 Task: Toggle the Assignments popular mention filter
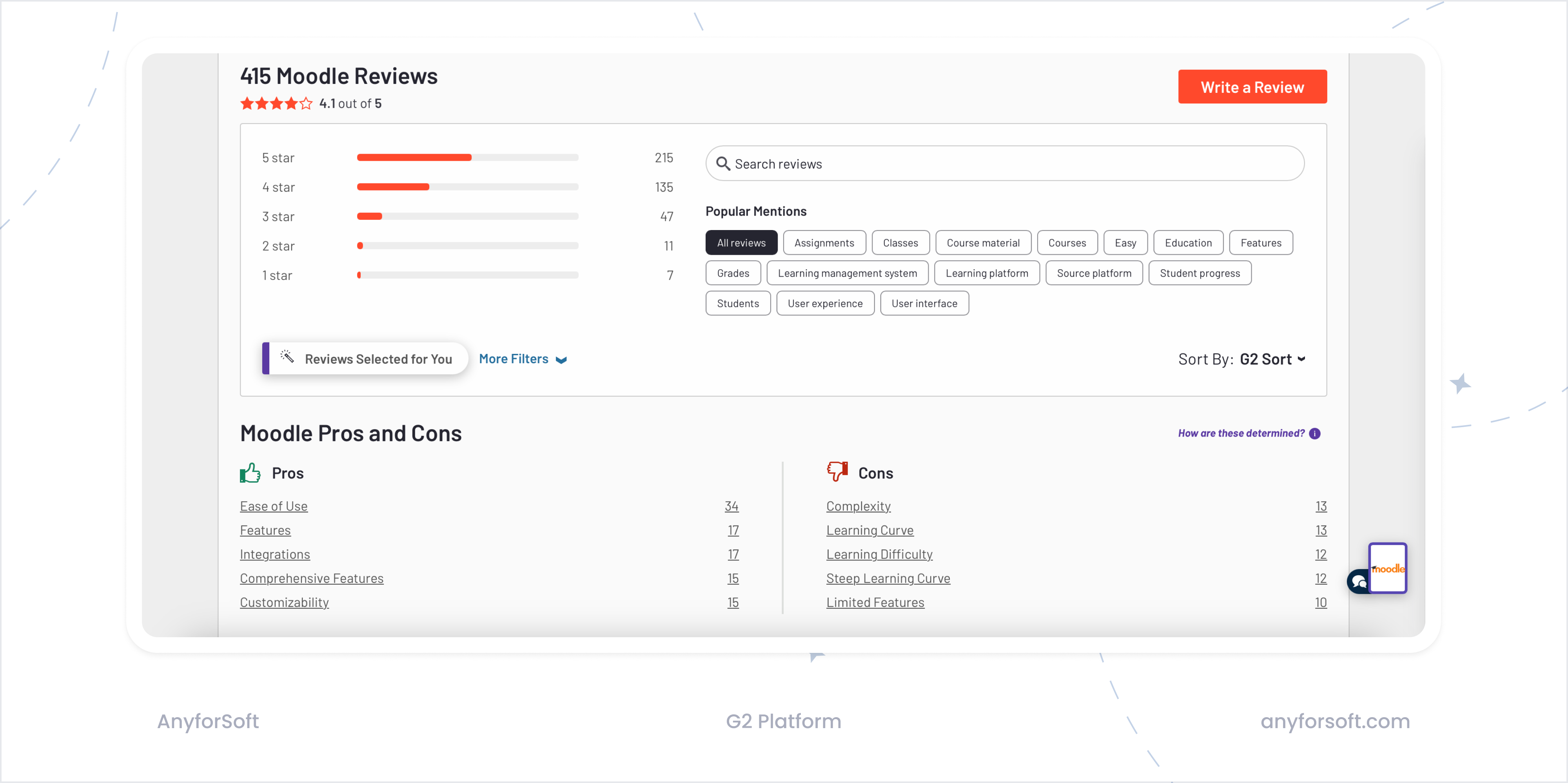[824, 242]
